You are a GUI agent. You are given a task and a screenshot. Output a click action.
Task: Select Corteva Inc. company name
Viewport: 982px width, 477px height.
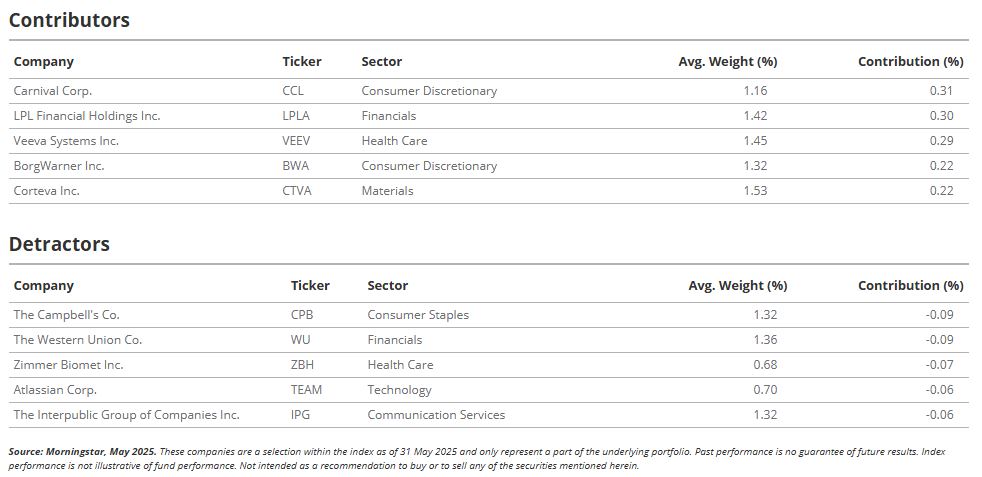(x=47, y=191)
